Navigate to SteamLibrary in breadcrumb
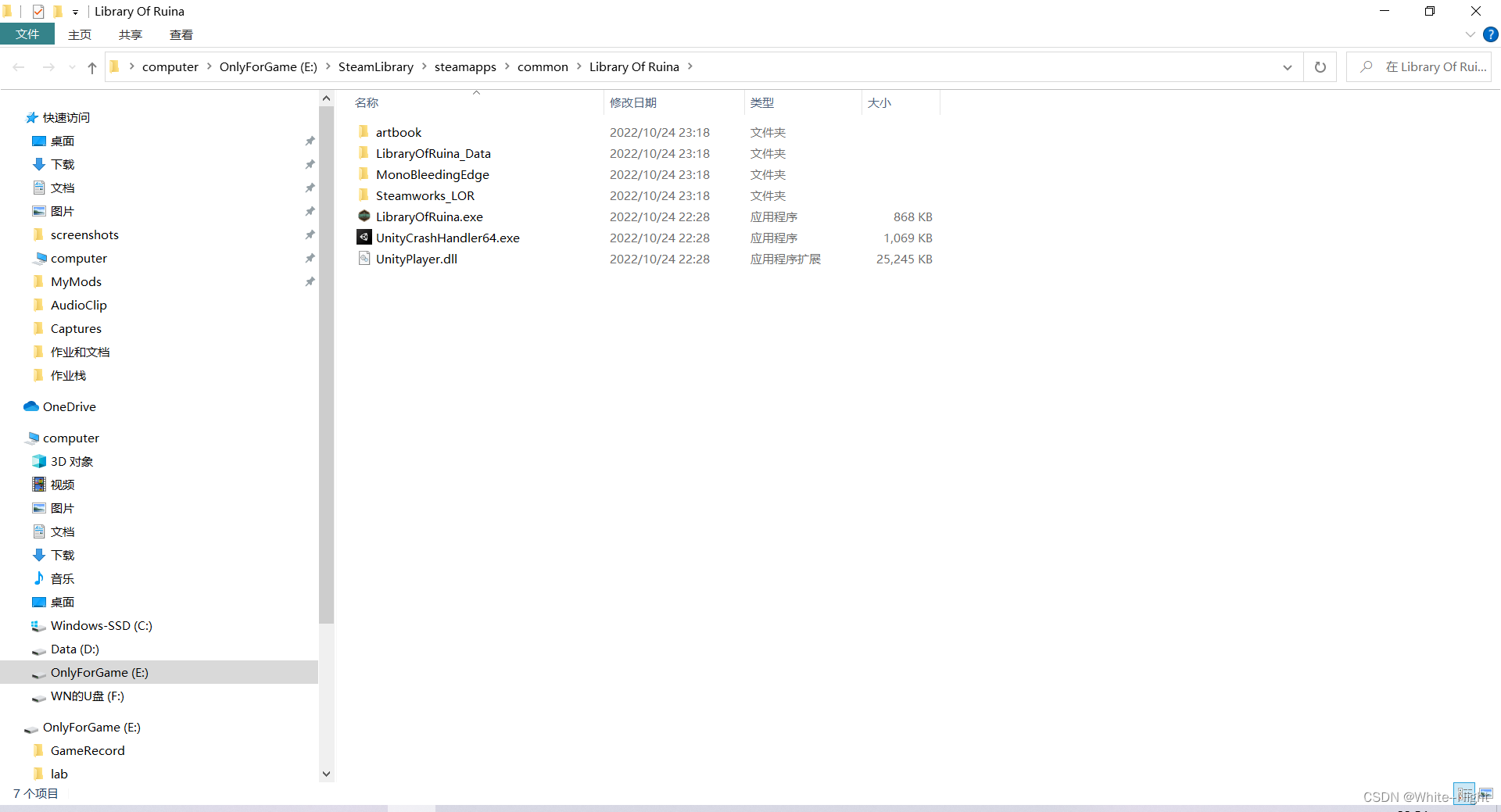Screen dimensions: 1501x812 click(x=376, y=66)
